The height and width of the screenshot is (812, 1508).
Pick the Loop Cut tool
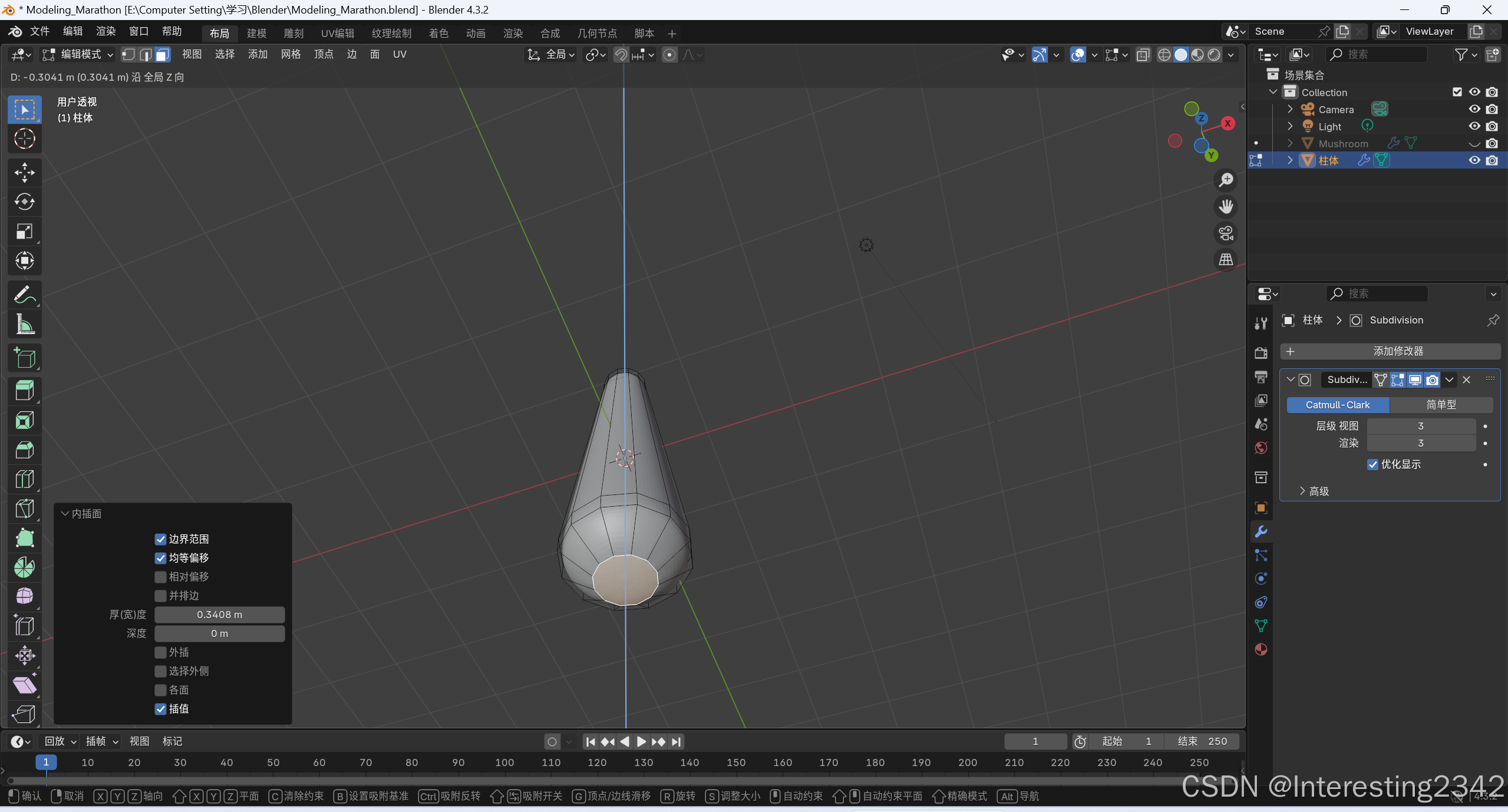(x=24, y=479)
